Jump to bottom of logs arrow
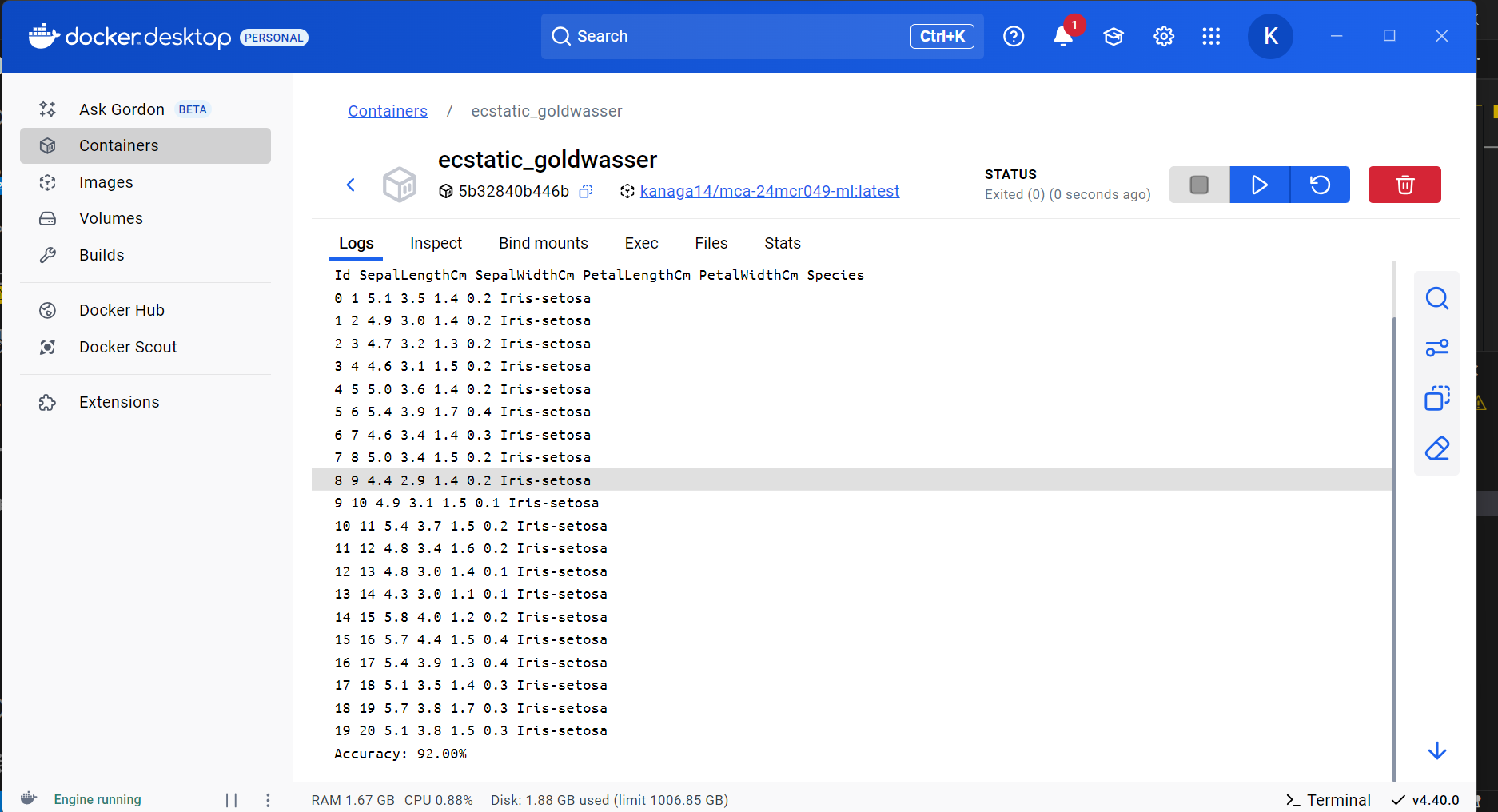 pyautogui.click(x=1437, y=750)
